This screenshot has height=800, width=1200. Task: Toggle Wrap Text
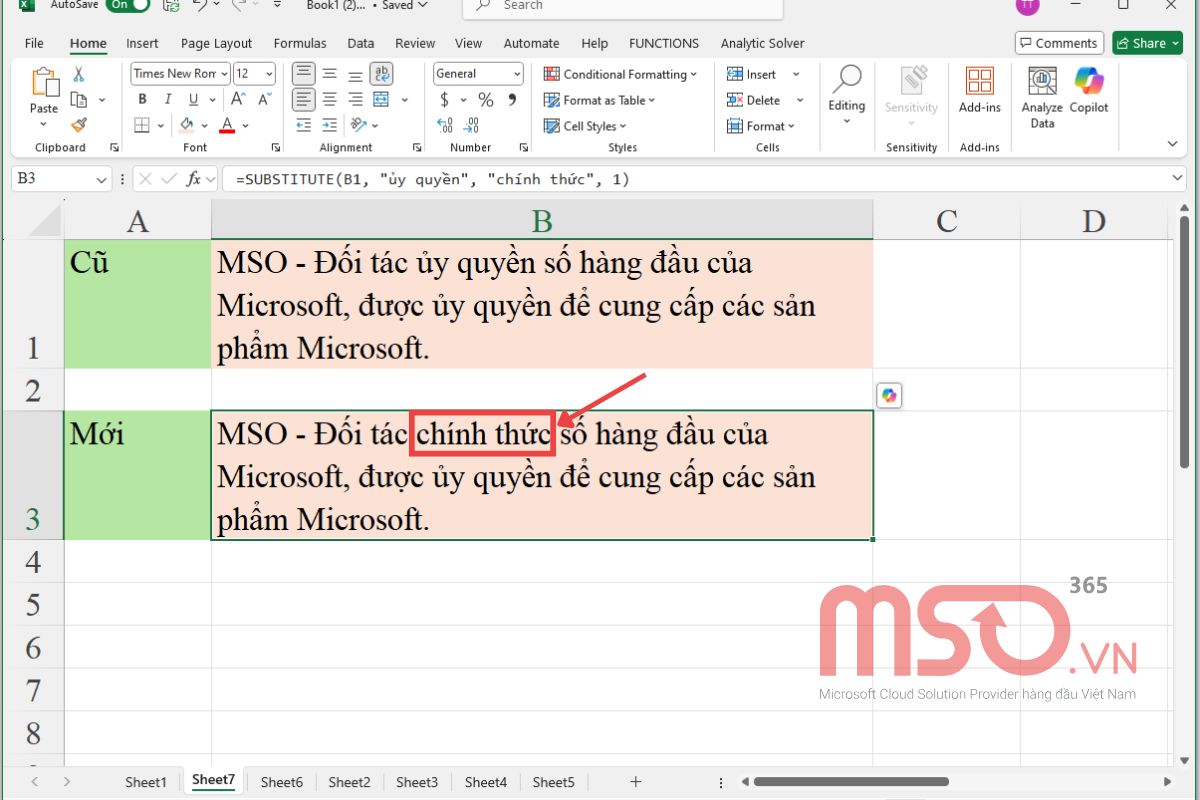click(x=381, y=74)
